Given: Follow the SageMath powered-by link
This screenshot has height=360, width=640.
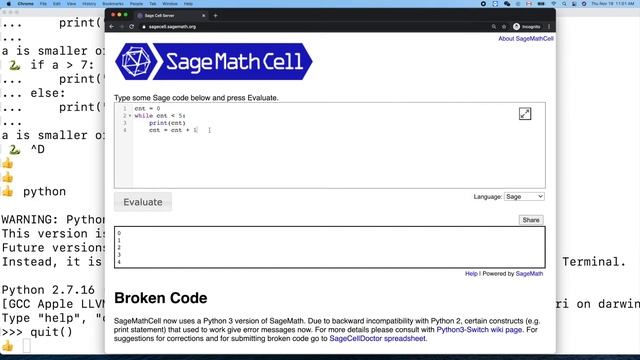Looking at the screenshot, I should pyautogui.click(x=529, y=274).
